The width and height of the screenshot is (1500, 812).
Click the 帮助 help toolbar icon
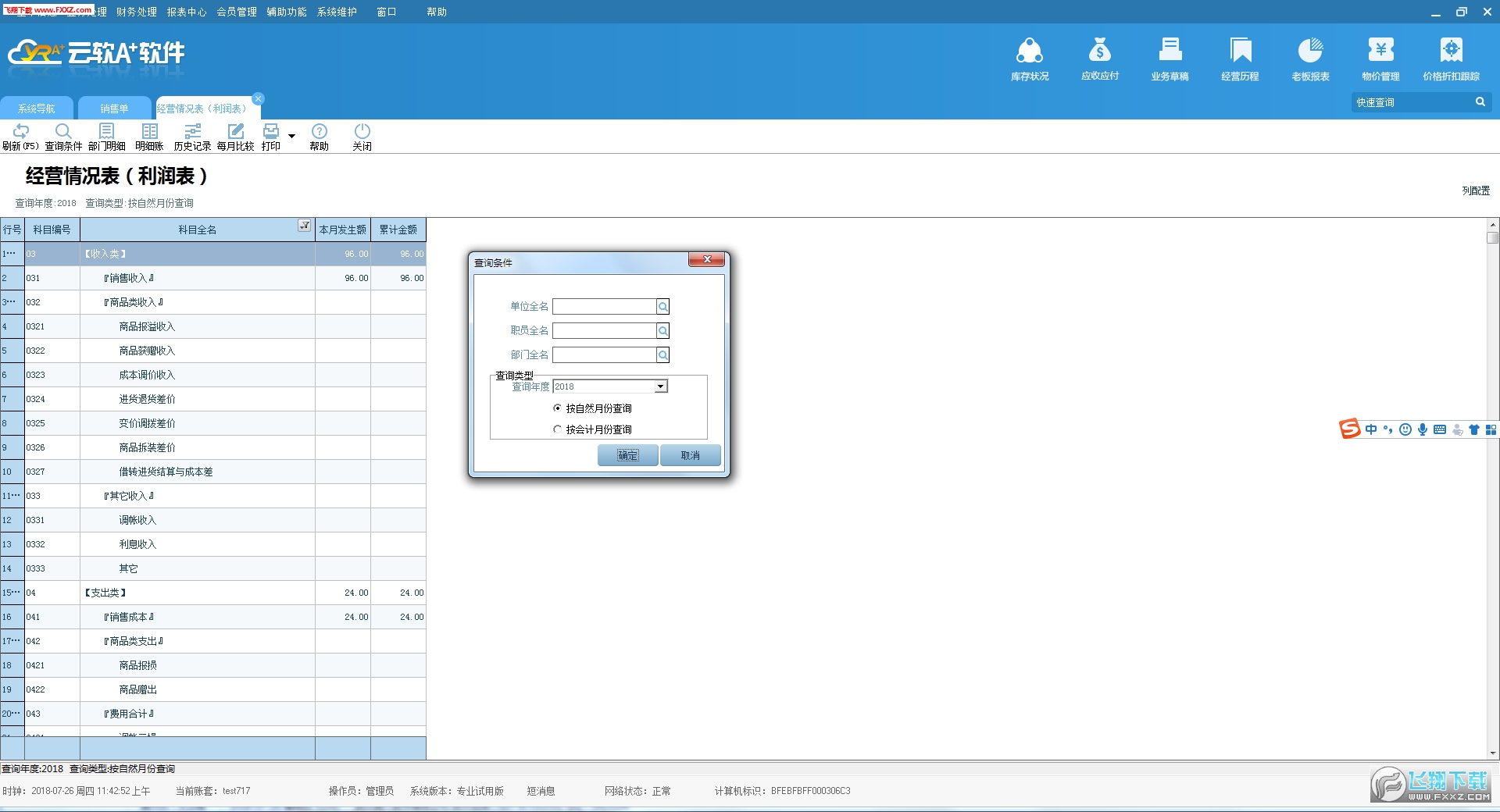coord(319,137)
